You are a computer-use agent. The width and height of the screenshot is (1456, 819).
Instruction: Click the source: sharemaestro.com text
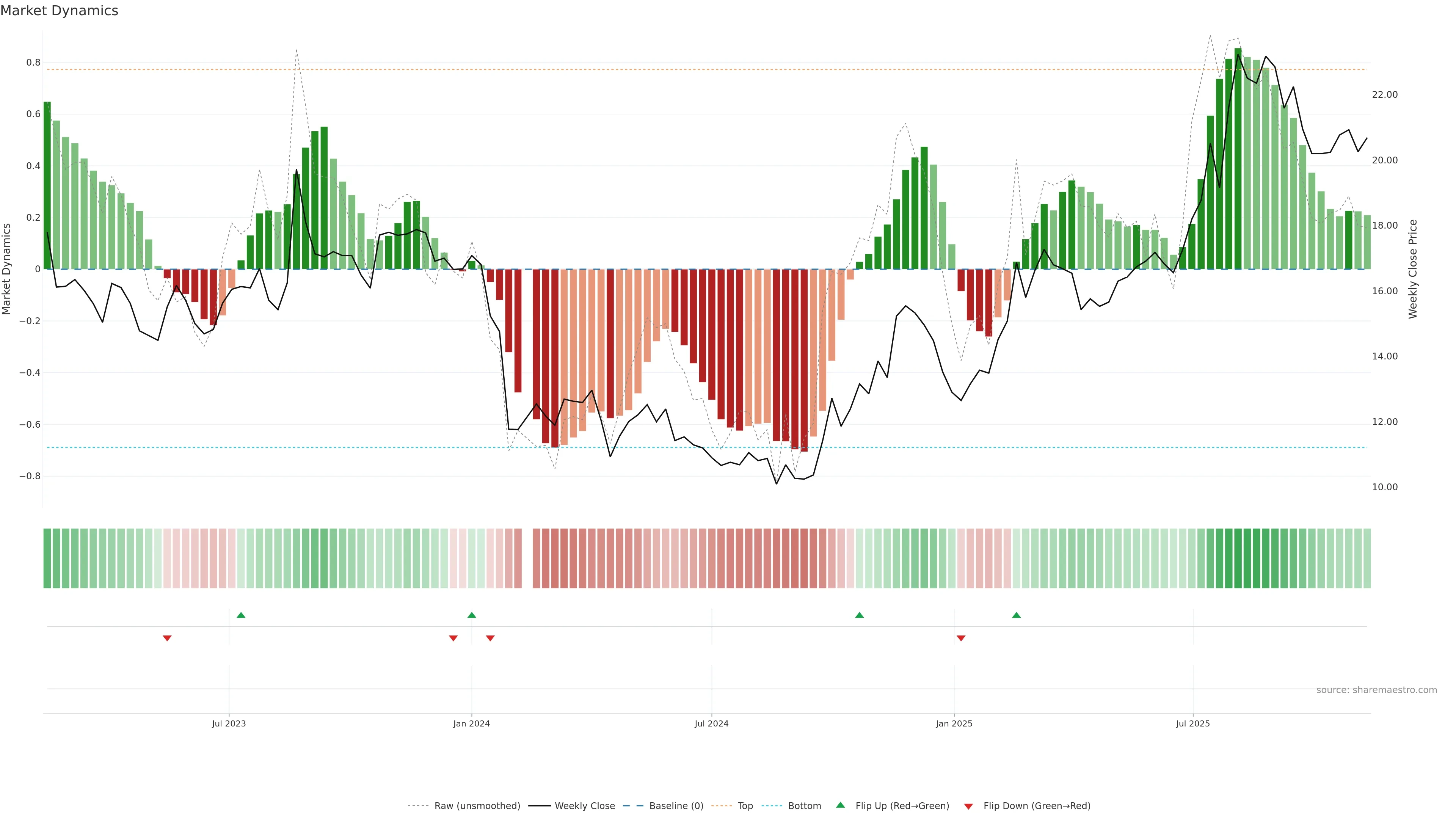point(1376,690)
